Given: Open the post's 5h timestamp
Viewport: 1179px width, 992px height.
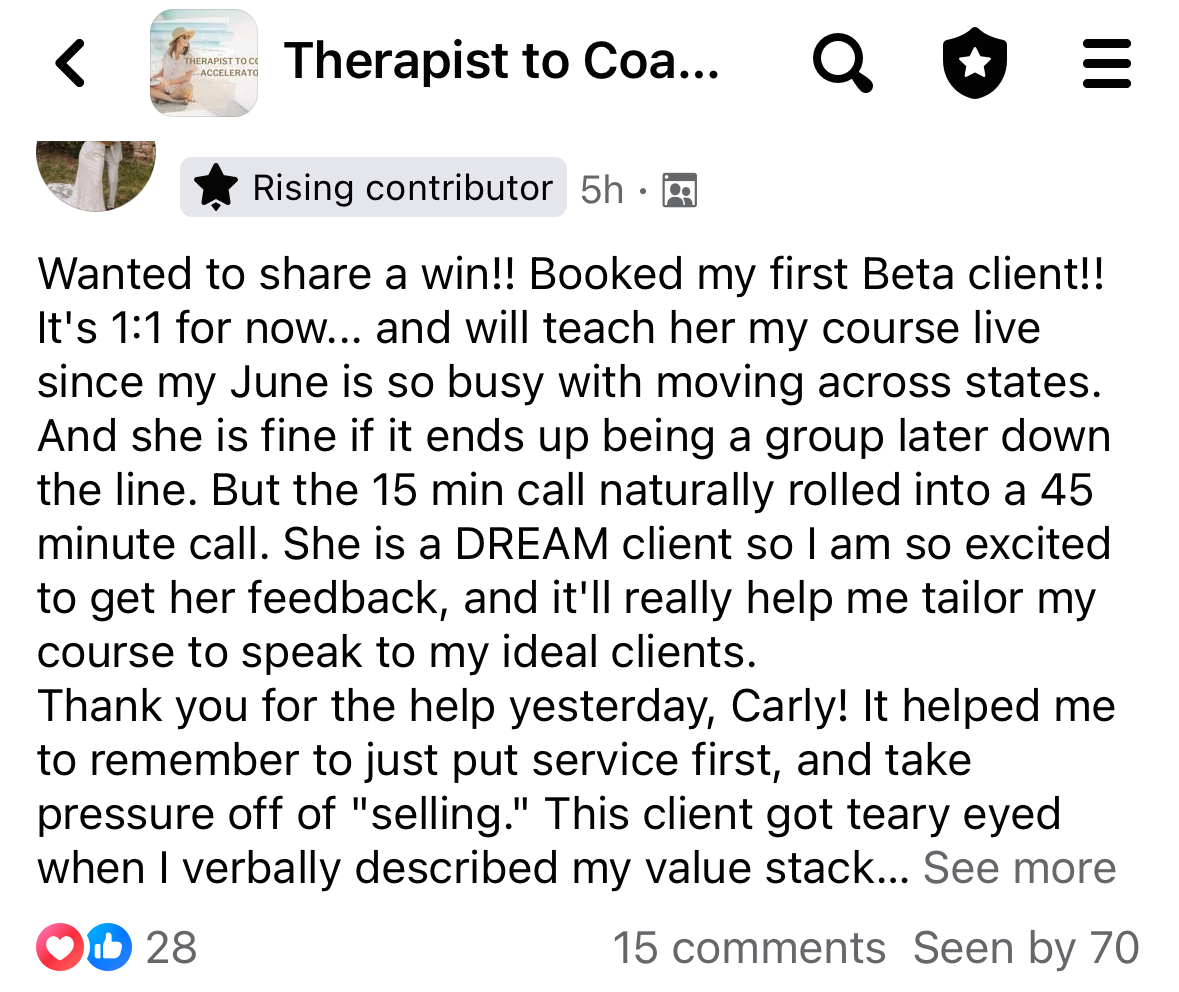Looking at the screenshot, I should click(602, 189).
